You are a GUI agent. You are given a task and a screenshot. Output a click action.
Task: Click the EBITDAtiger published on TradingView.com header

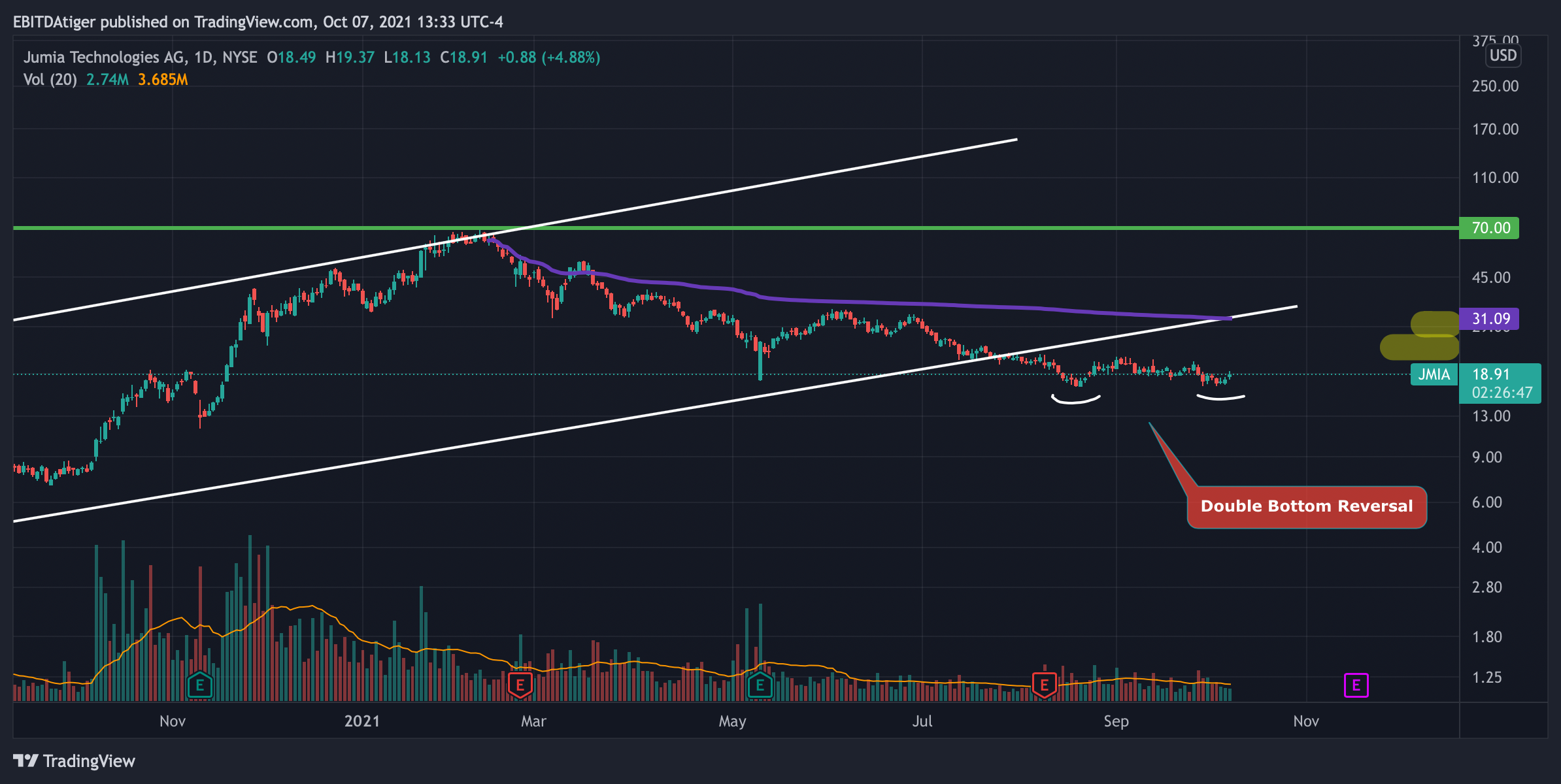258,22
